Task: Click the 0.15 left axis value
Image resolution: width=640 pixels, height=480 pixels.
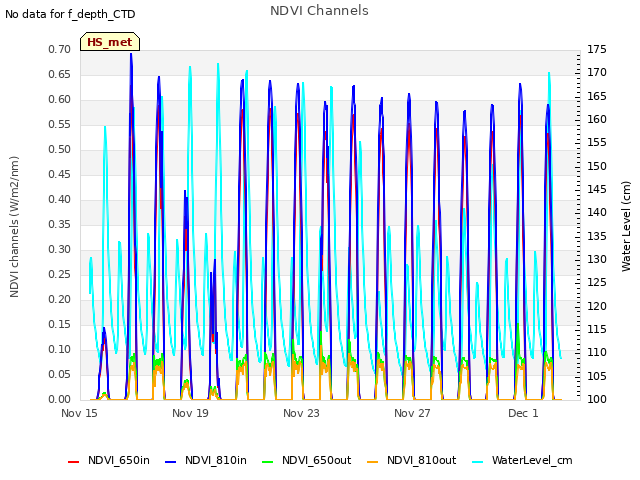Action: [60, 324]
